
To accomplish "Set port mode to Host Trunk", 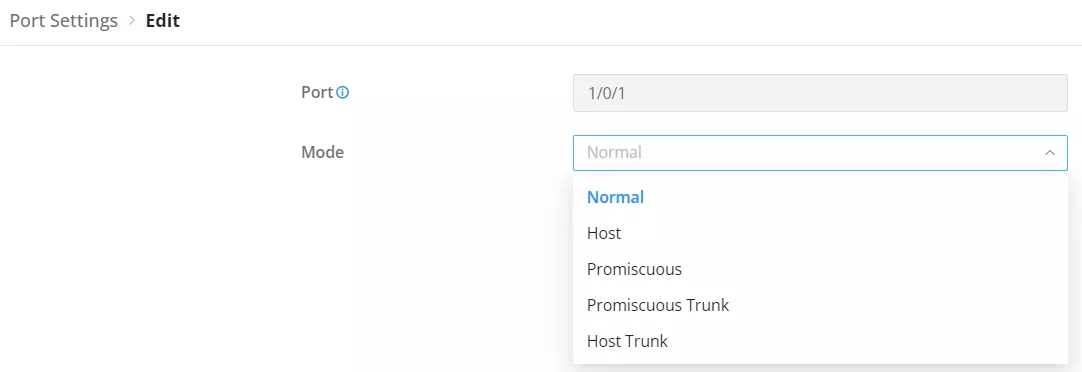I will 820,341.
